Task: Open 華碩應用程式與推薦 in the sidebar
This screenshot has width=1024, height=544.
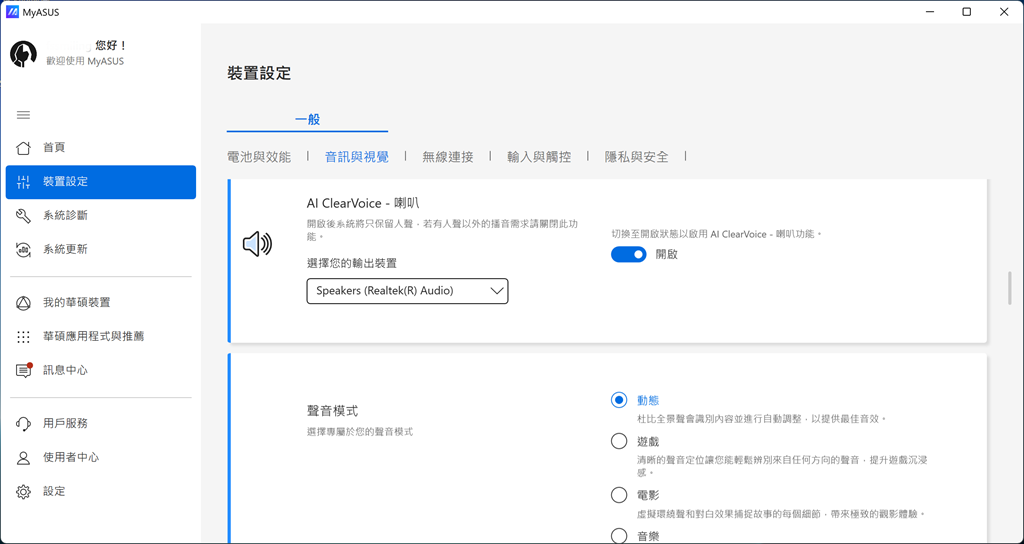Action: click(101, 337)
